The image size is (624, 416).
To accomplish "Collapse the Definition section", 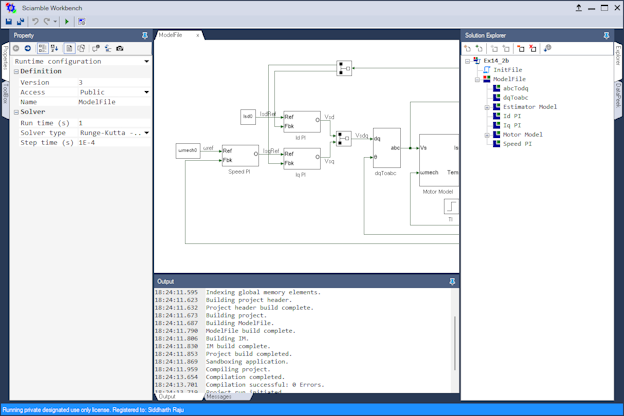I will (x=16, y=72).
